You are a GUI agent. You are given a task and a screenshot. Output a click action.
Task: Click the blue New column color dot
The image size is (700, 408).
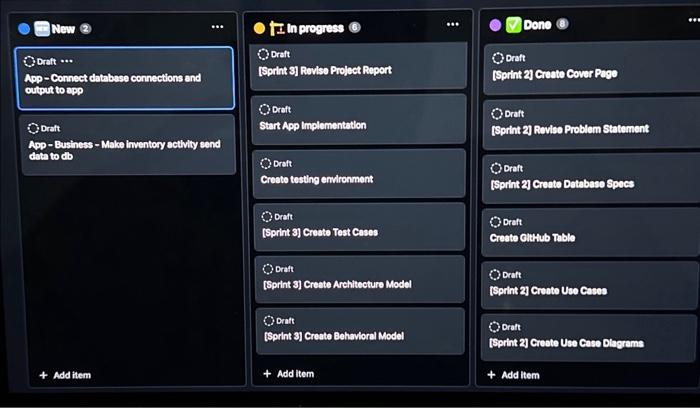pyautogui.click(x=24, y=29)
